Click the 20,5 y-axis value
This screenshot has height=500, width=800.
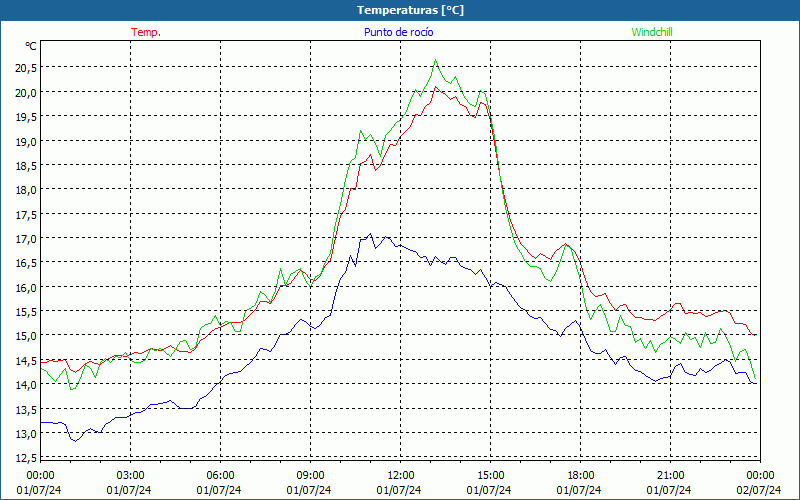(x=24, y=67)
